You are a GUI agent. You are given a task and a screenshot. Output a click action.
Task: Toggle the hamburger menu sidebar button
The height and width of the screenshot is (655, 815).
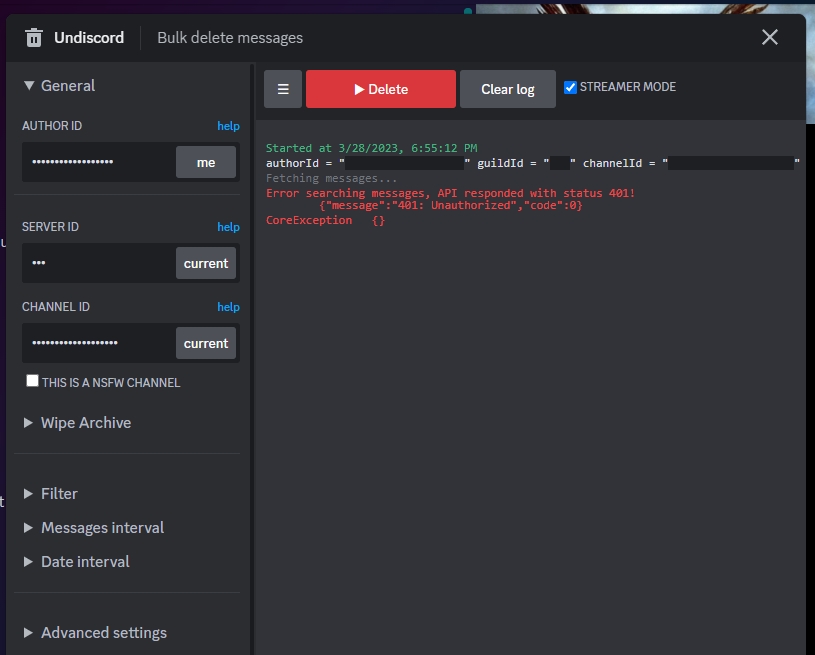click(283, 89)
